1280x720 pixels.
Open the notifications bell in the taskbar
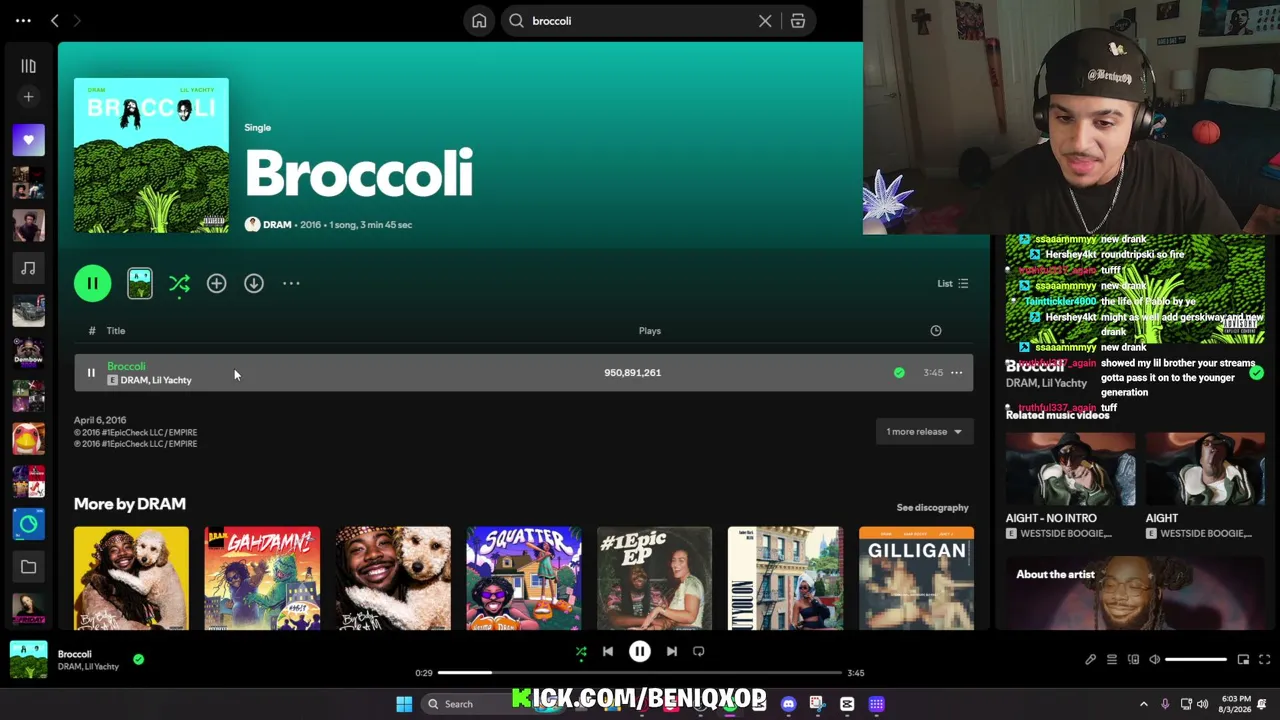[1262, 704]
